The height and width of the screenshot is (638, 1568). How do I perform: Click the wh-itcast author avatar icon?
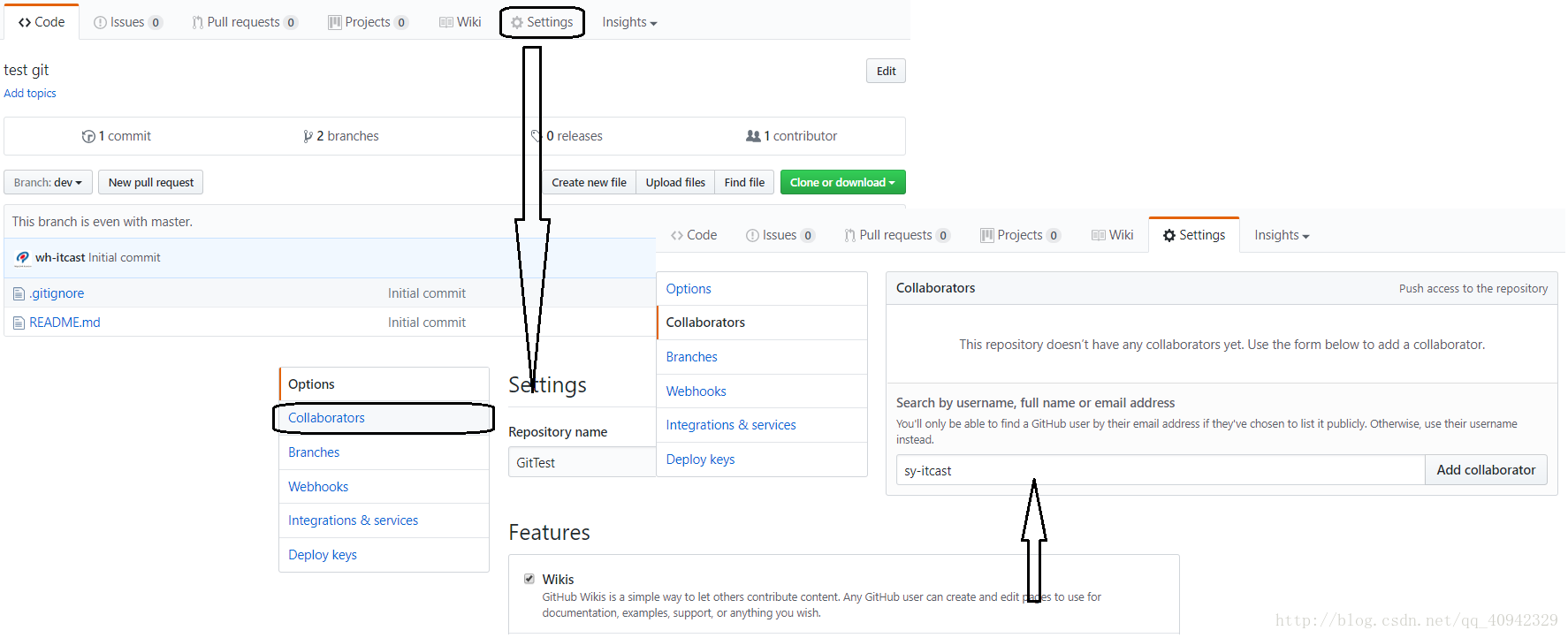22,258
